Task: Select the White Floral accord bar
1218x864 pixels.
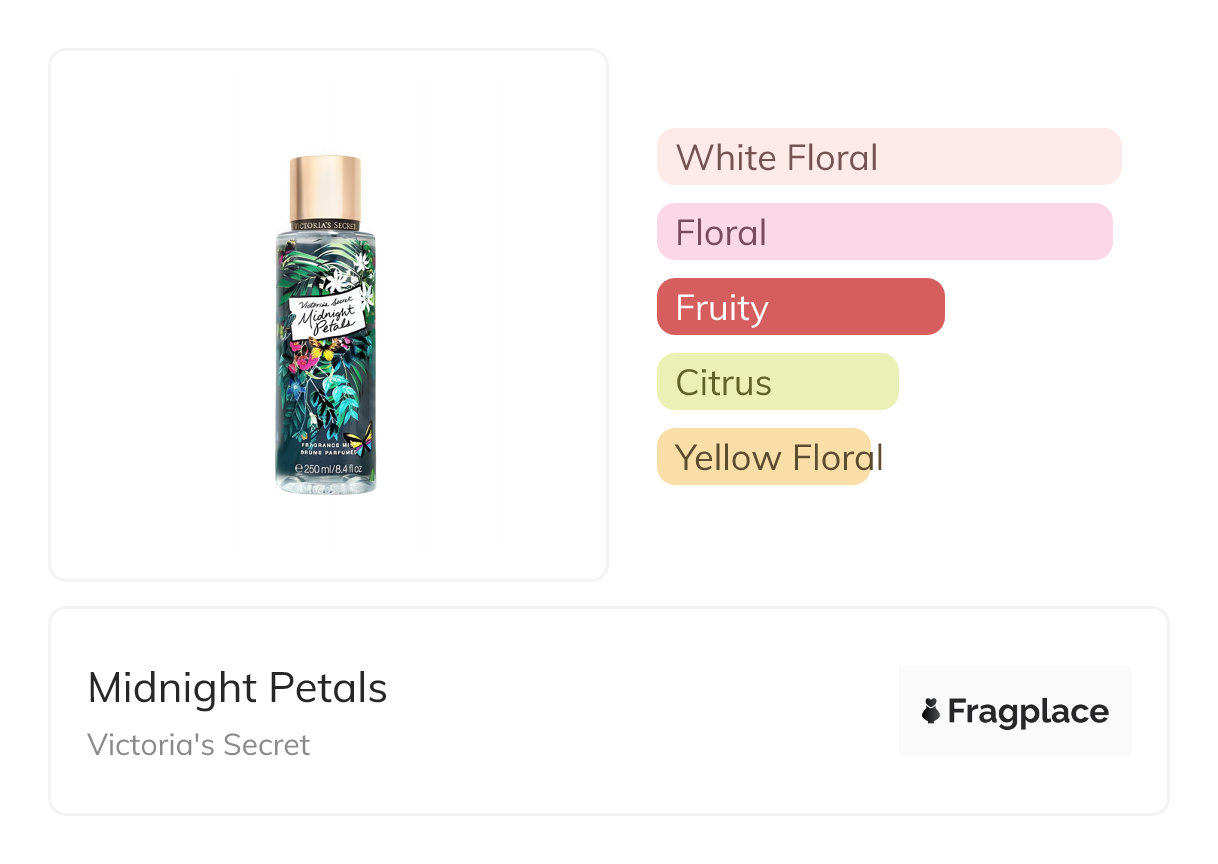Action: click(x=888, y=157)
